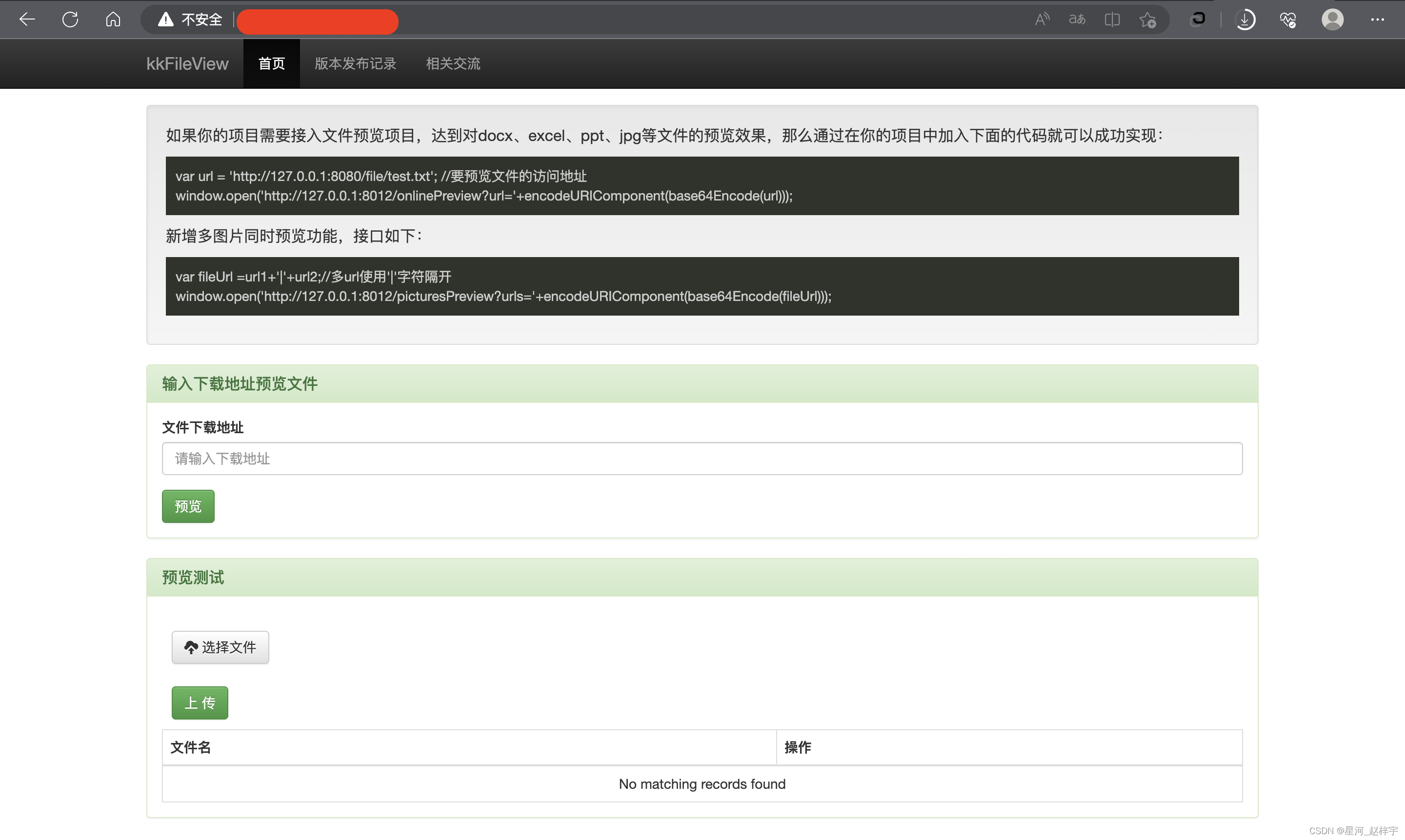Click the profile avatar icon
1405x840 pixels.
pyautogui.click(x=1332, y=19)
